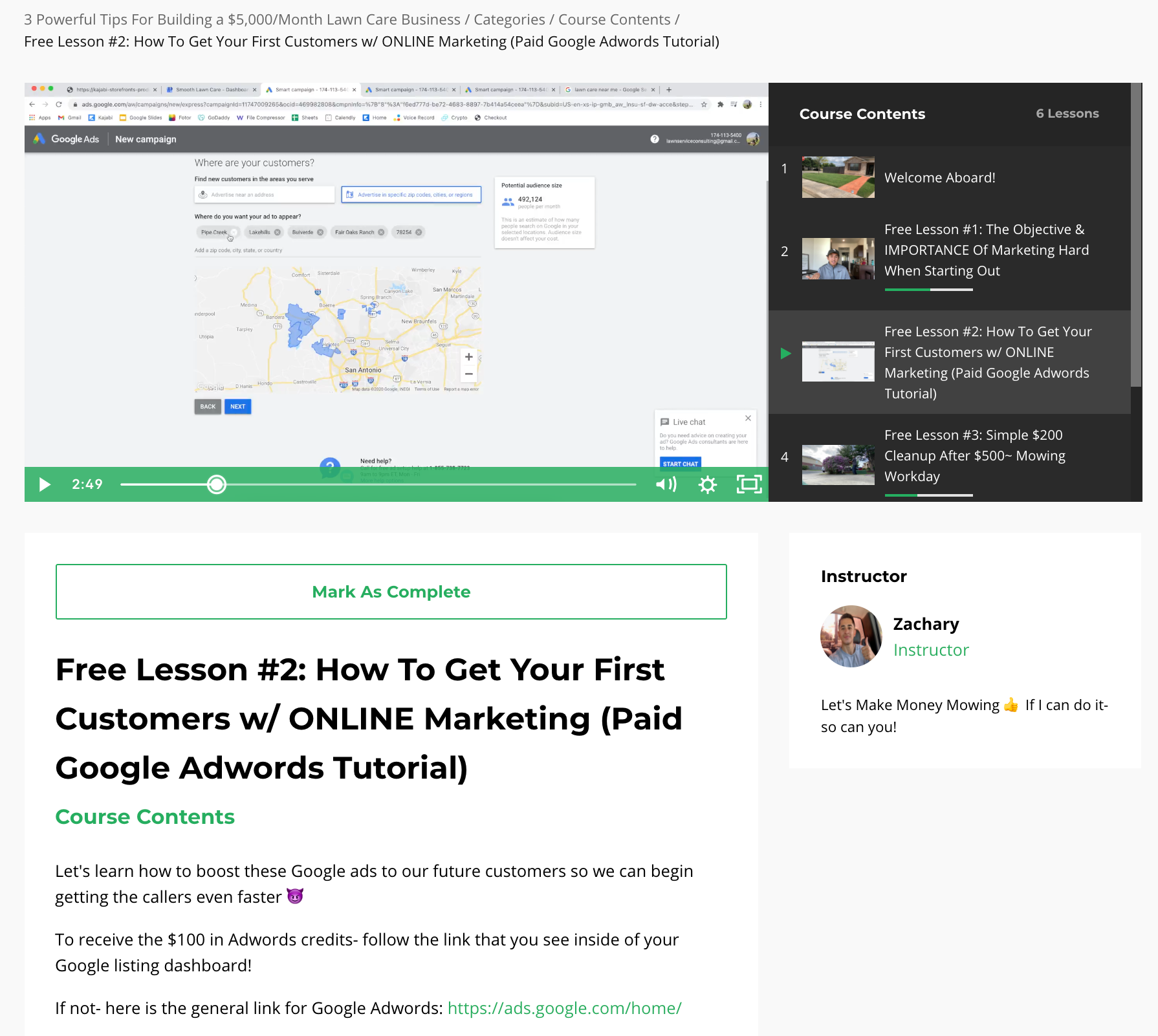This screenshot has height=1036, width=1158.
Task: Open the green Course Contents link below heading
Action: (x=145, y=817)
